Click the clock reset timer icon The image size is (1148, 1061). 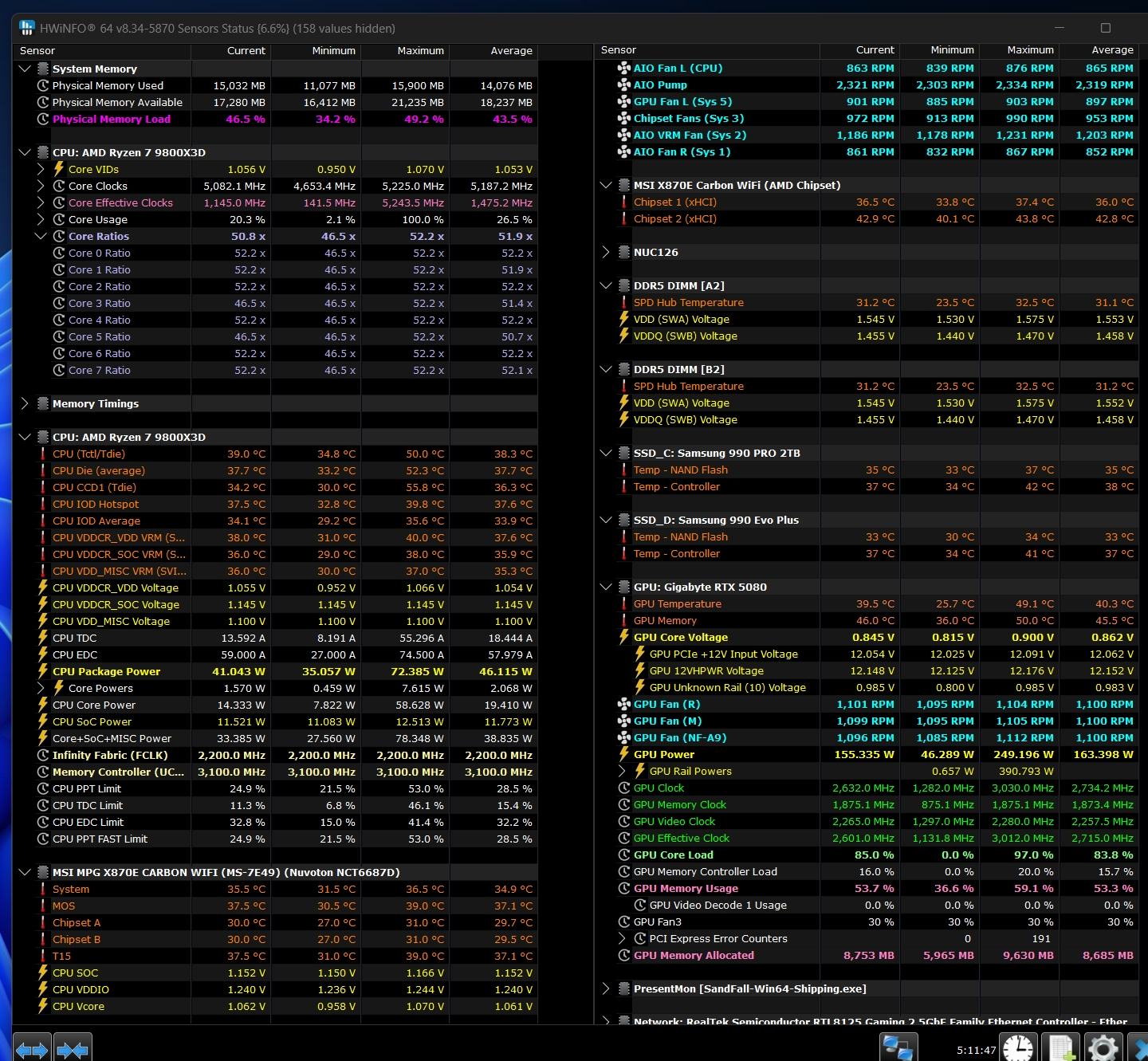point(1018,1049)
